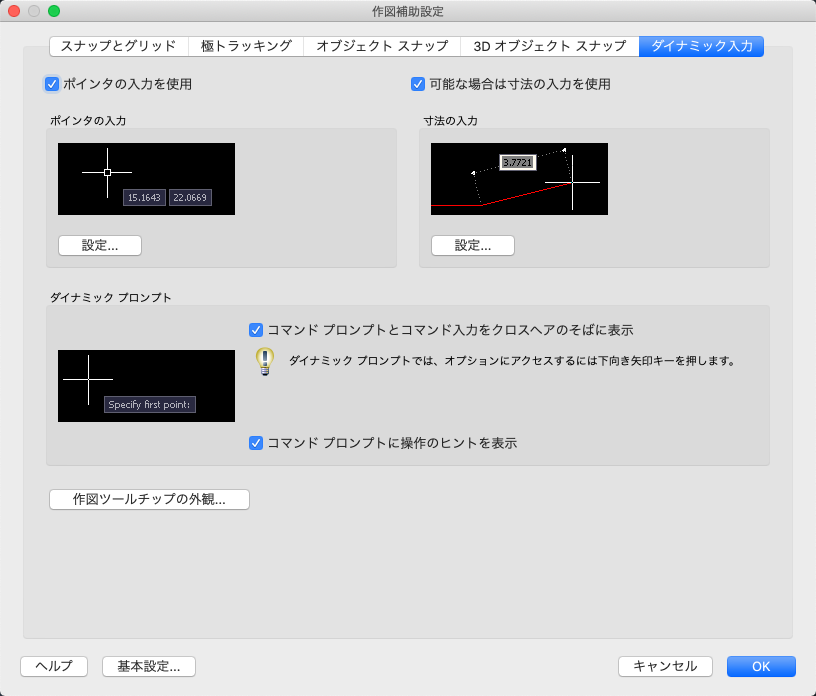The width and height of the screenshot is (816, 696).
Task: Click the pointer input preview image
Action: [146, 179]
